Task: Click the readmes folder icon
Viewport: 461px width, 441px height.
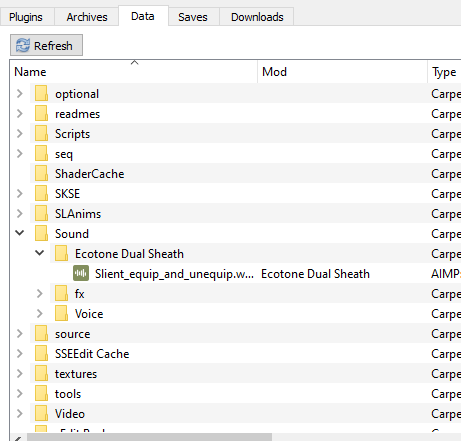Action: point(41,113)
